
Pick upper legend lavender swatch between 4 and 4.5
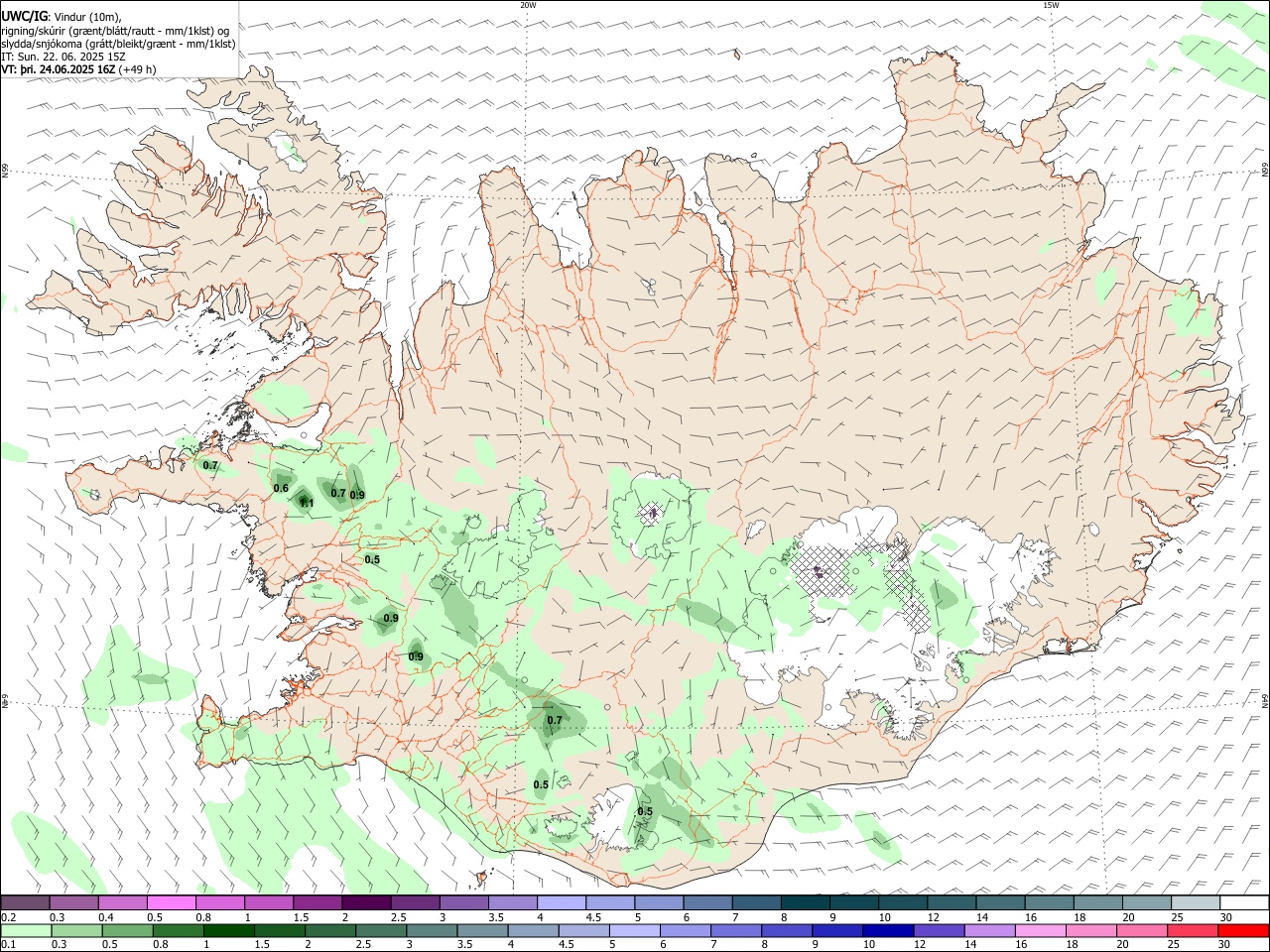click(x=562, y=902)
